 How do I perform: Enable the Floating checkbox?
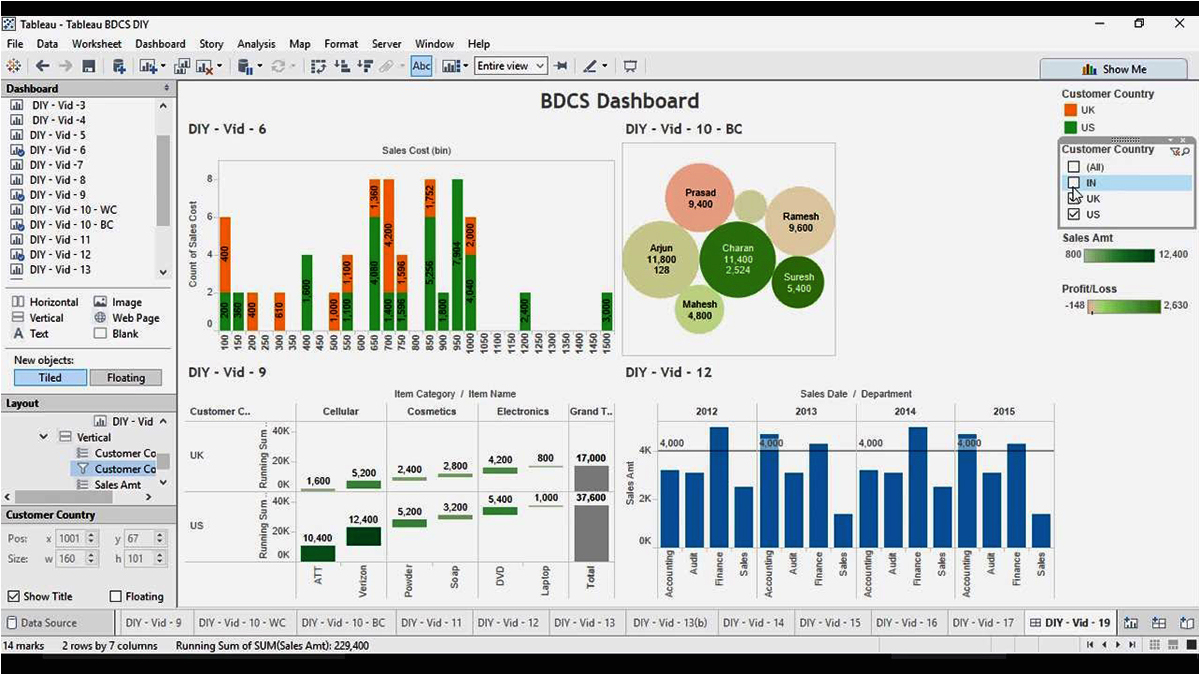click(x=115, y=596)
